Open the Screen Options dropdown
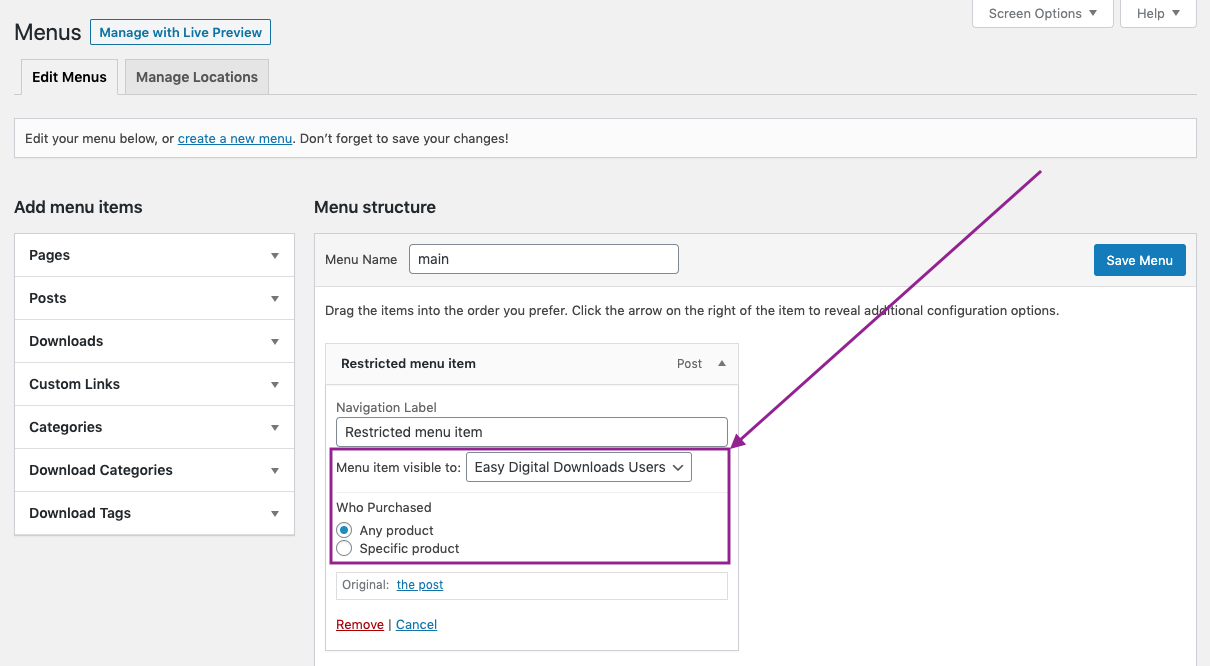The height and width of the screenshot is (666, 1210). pos(1043,14)
